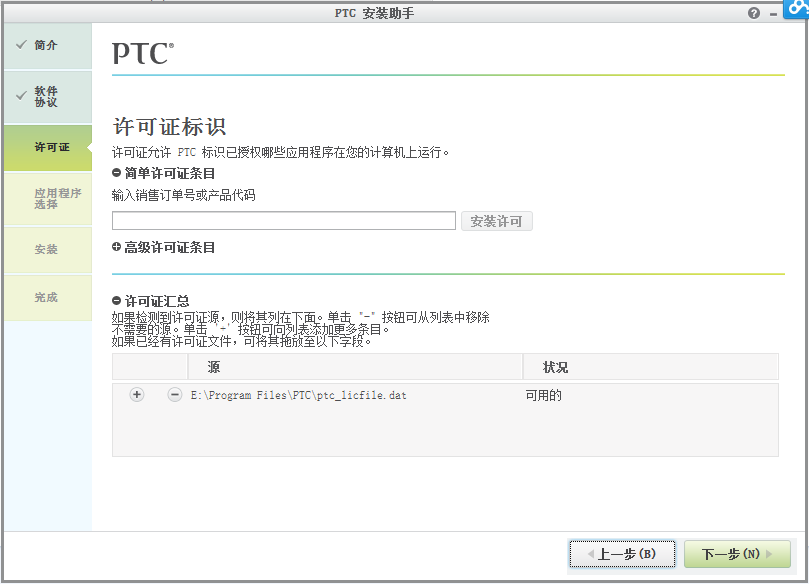Select the E:\Program Files\PTC\ptc_licfile.dat entry
809x584 pixels.
click(299, 396)
